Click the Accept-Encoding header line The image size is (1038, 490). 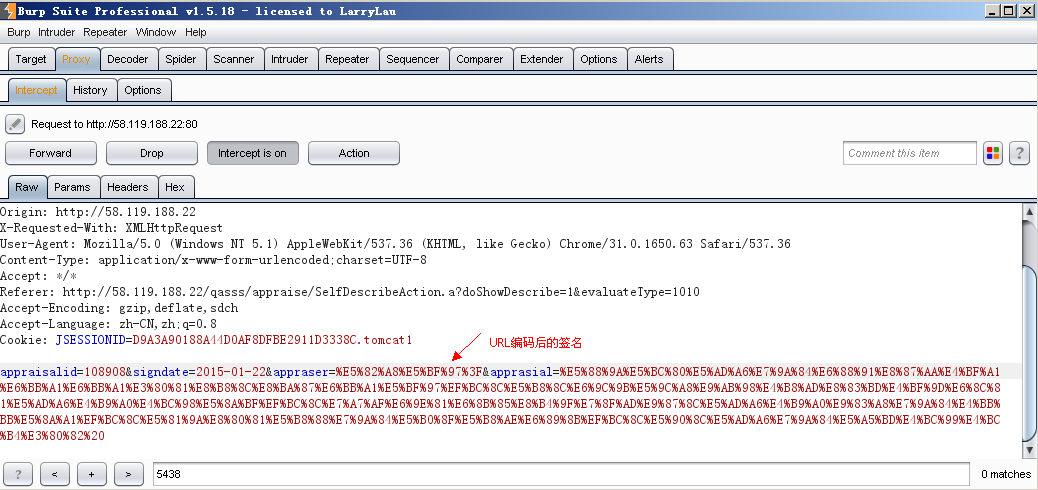[119, 308]
